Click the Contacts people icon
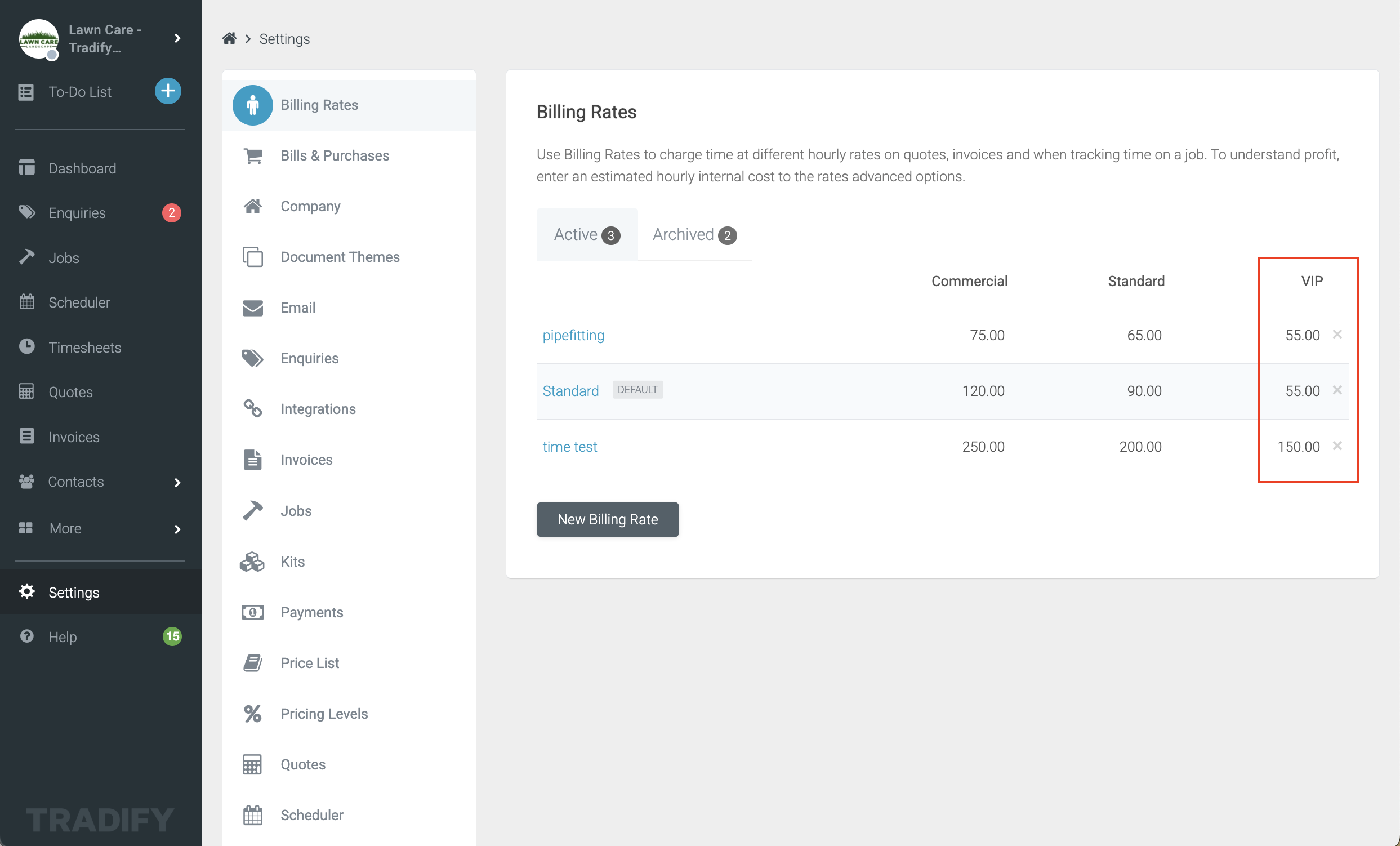This screenshot has width=1400, height=846. [26, 481]
